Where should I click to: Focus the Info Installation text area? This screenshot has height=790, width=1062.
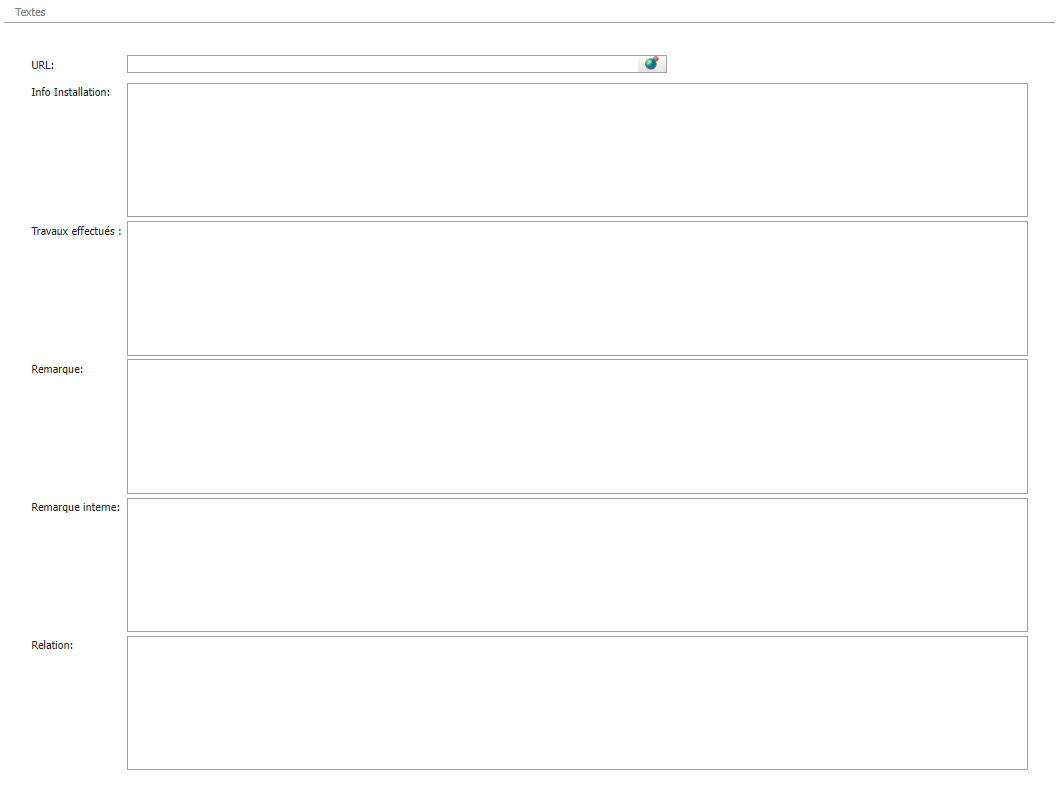(577, 150)
